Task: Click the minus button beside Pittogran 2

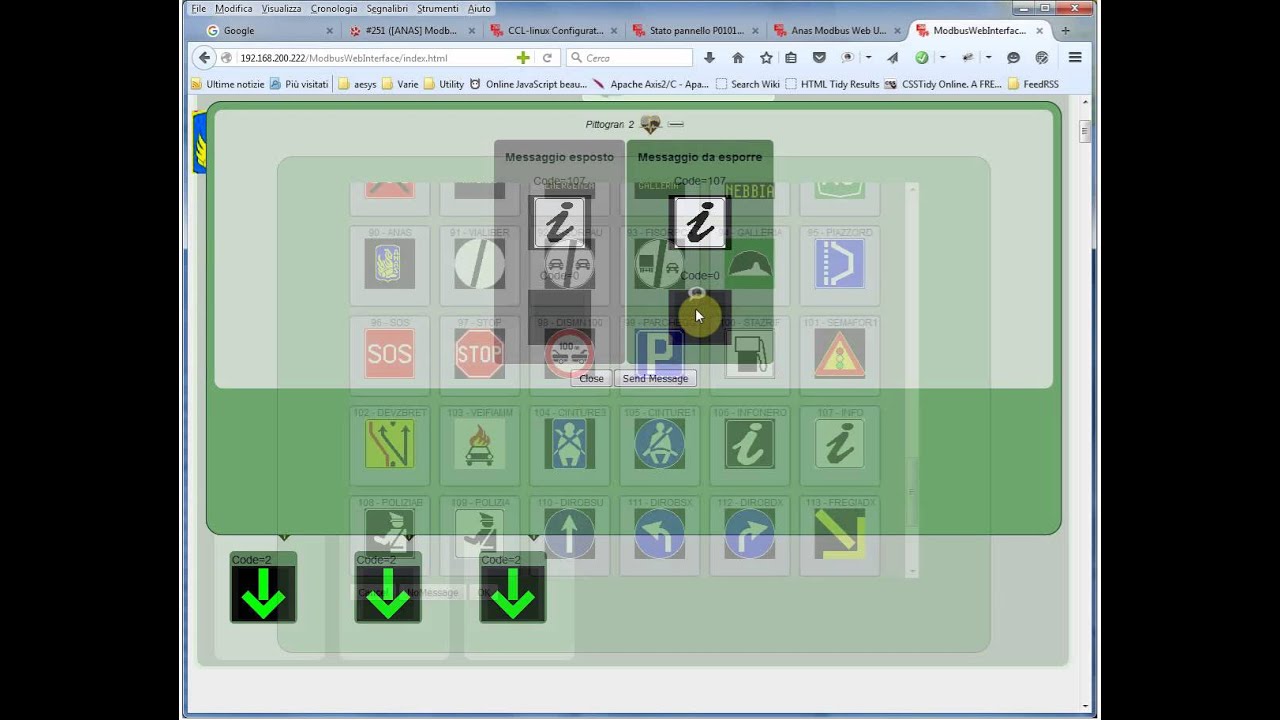Action: [x=675, y=124]
